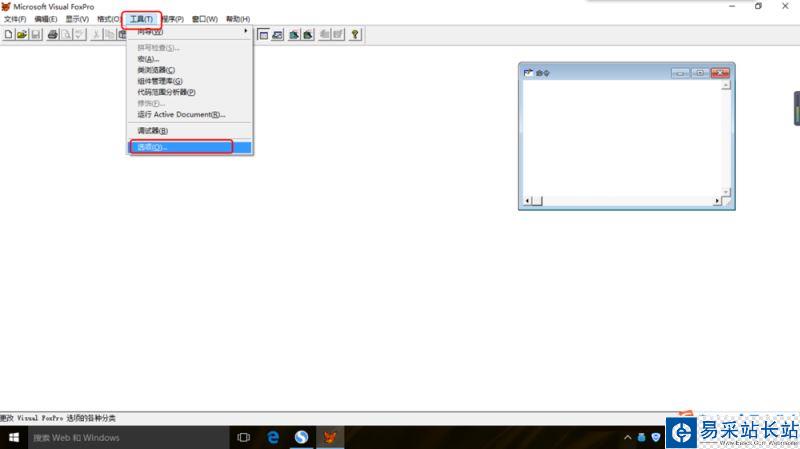Click the Command Window toolbar icon
Viewport: 800px width, 449px height.
263,35
